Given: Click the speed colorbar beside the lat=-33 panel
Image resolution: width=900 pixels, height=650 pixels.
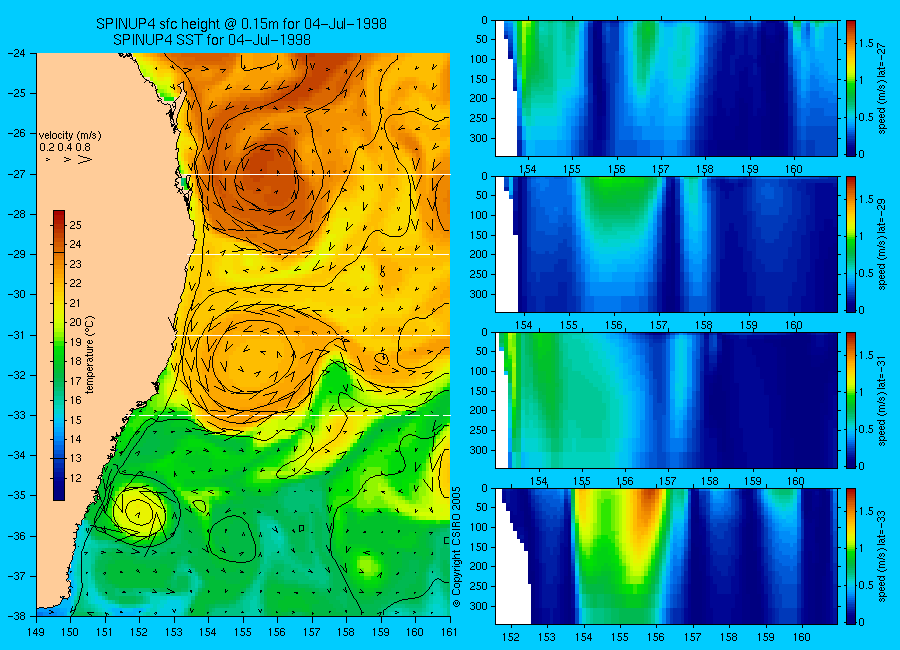Looking at the screenshot, I should (851, 556).
